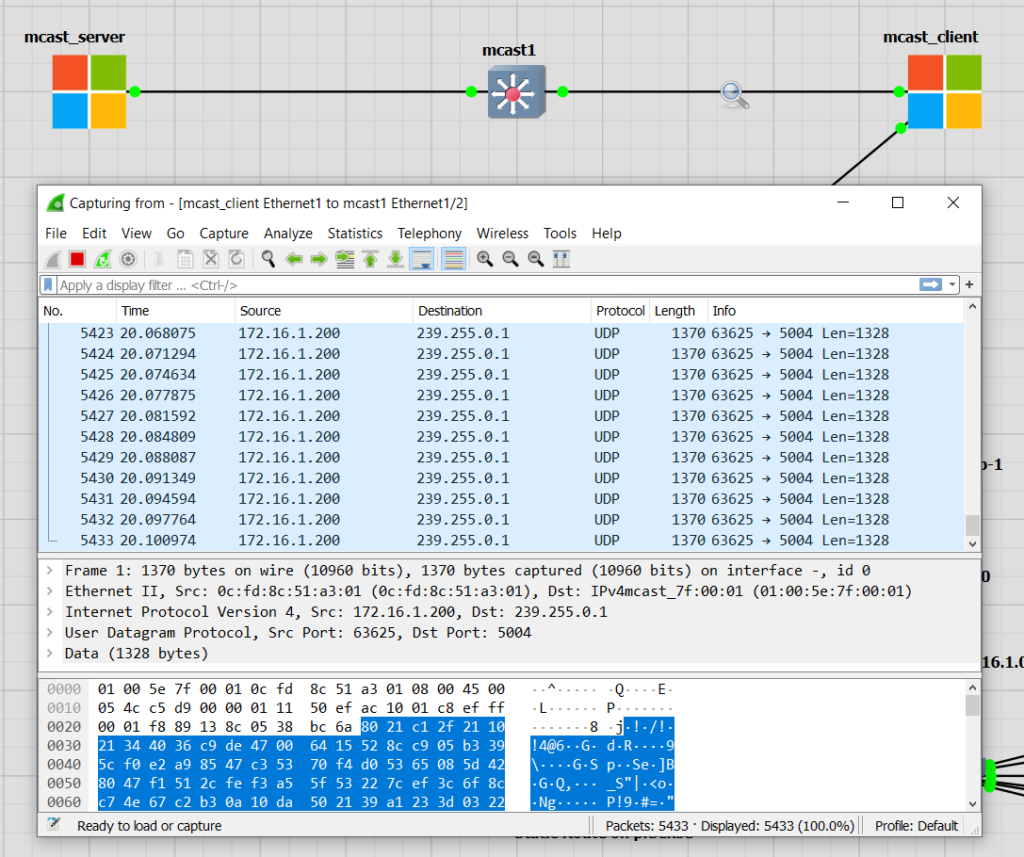This screenshot has width=1024, height=857.
Task: Click inside the display filter field
Action: point(400,284)
